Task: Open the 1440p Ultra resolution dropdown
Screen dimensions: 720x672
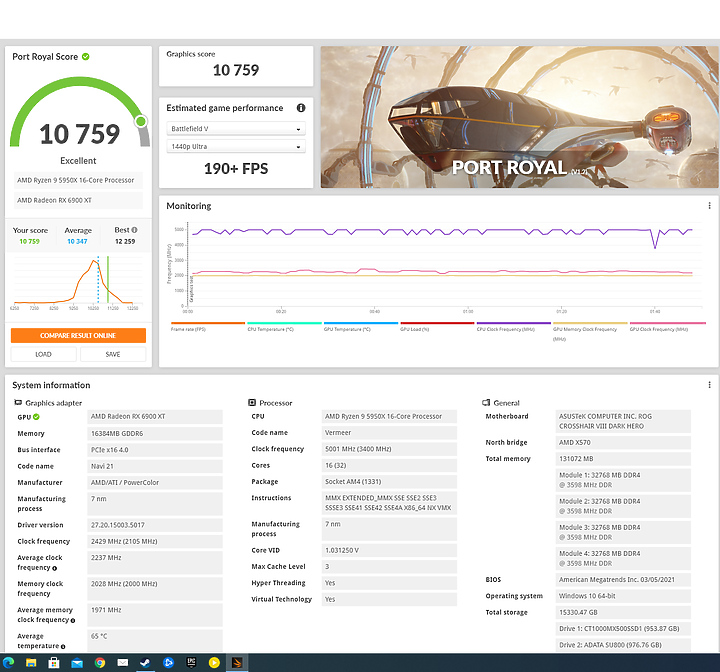Action: tap(236, 147)
